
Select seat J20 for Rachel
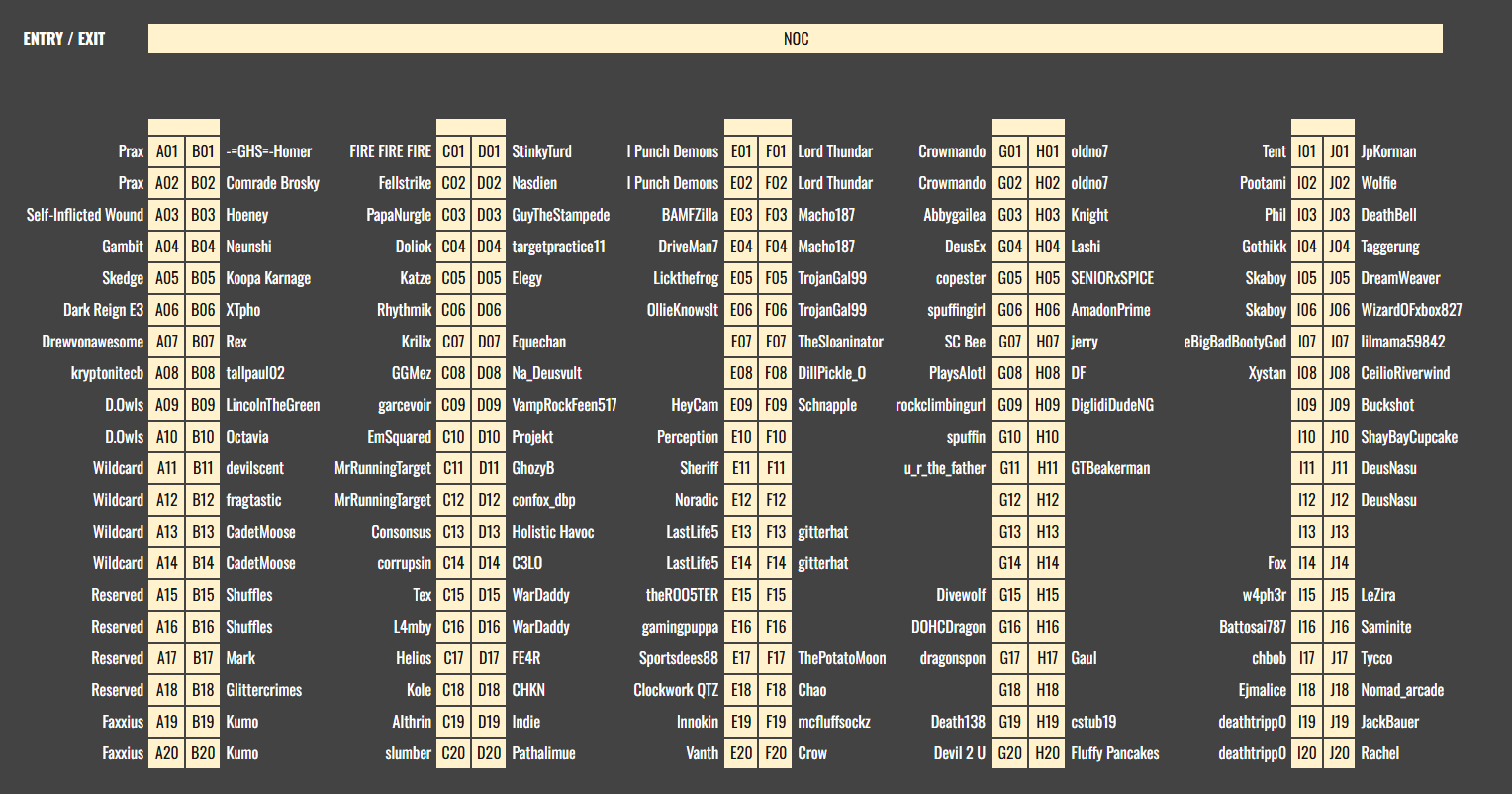pos(1339,753)
